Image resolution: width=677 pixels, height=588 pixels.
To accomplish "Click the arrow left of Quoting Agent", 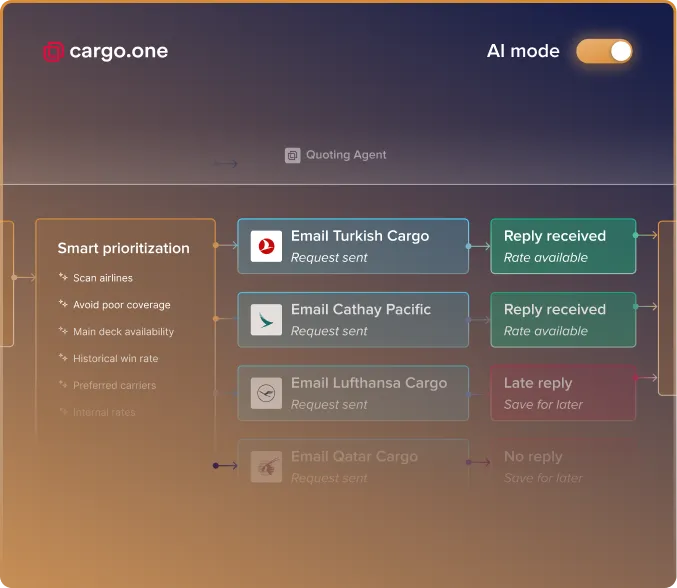I will click(x=226, y=164).
